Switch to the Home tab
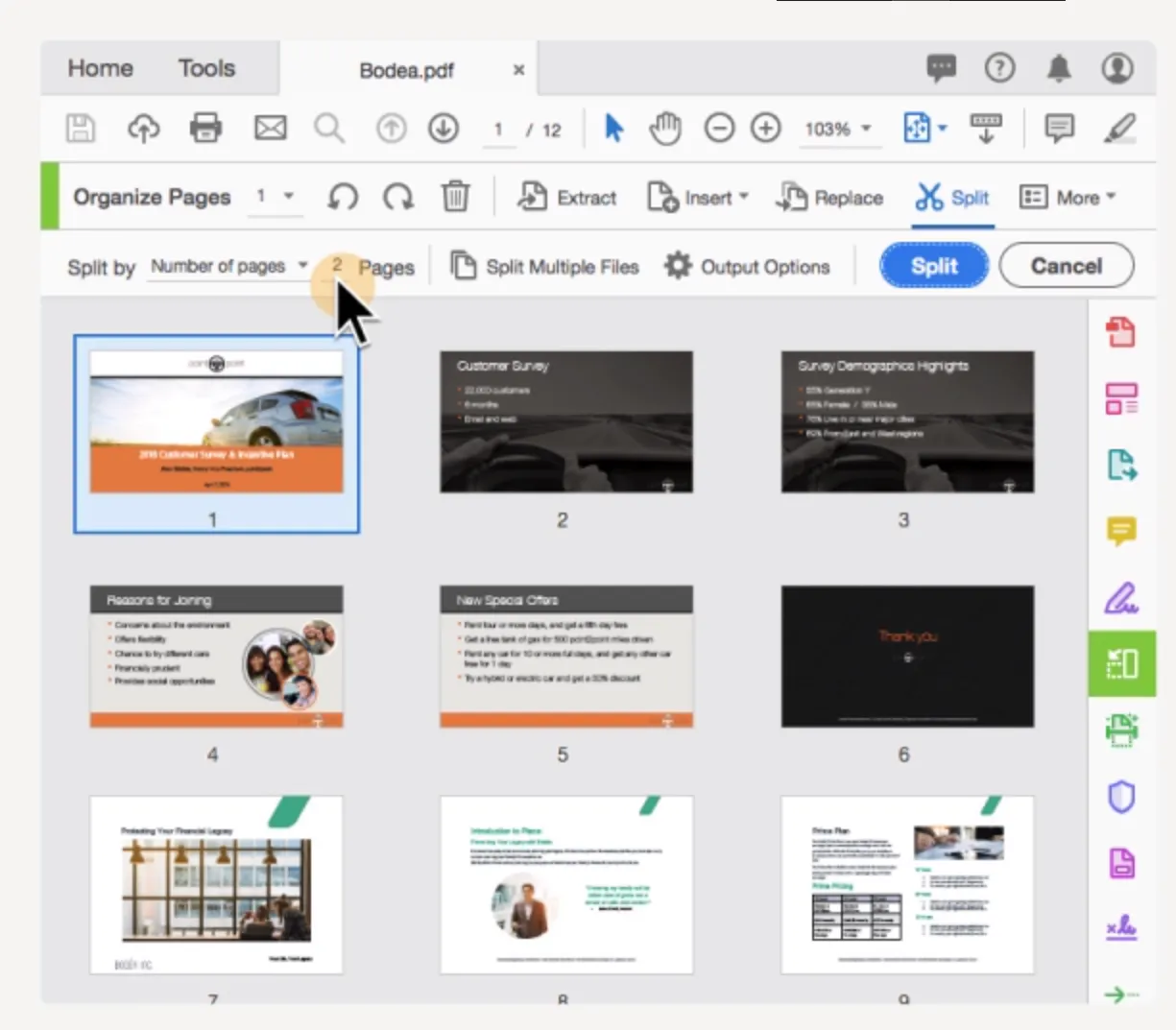 tap(100, 68)
